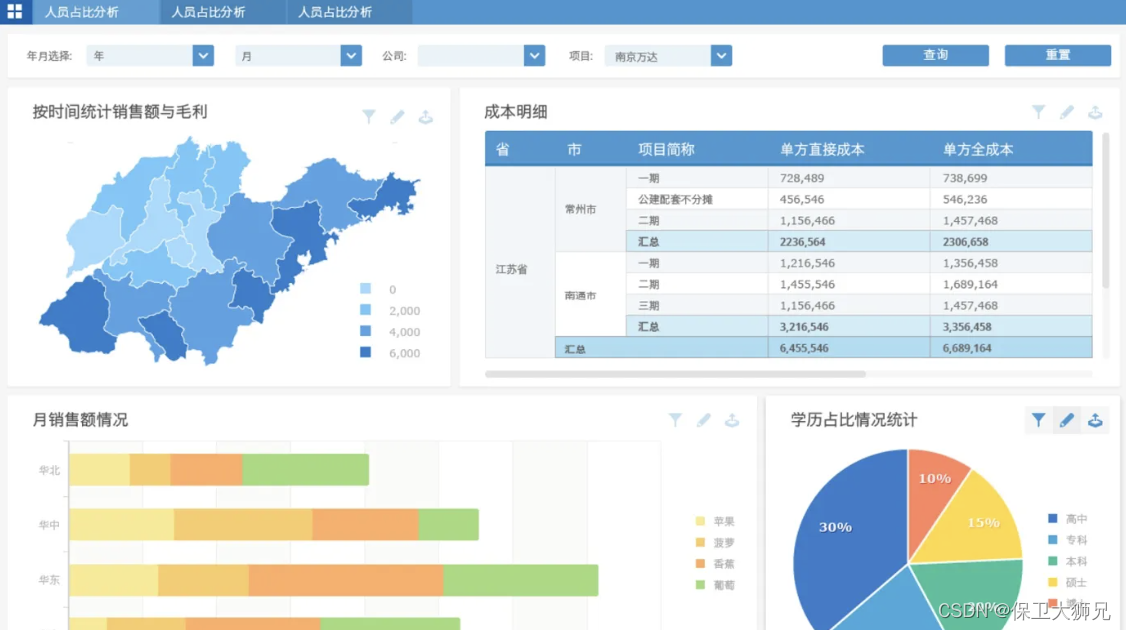Viewport: 1126px width, 630px height.
Task: Open the 年 year dropdown
Action: pyautogui.click(x=150, y=55)
